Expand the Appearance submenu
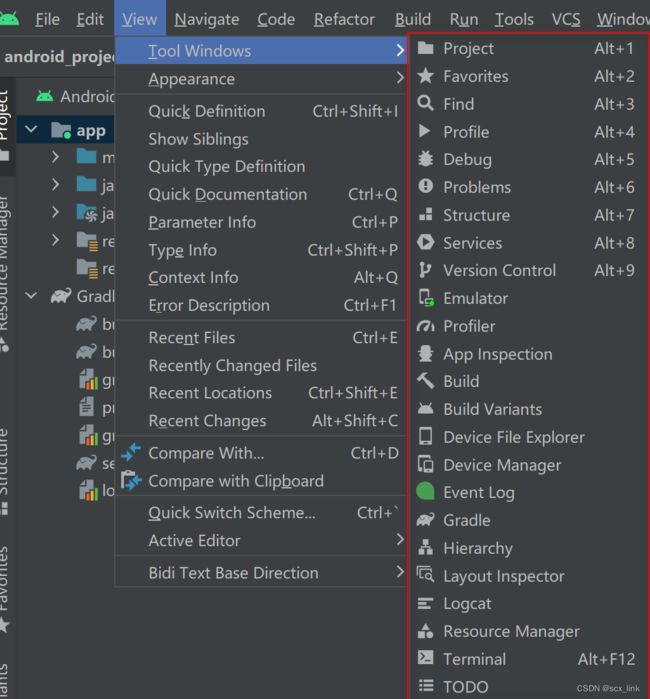 point(261,79)
